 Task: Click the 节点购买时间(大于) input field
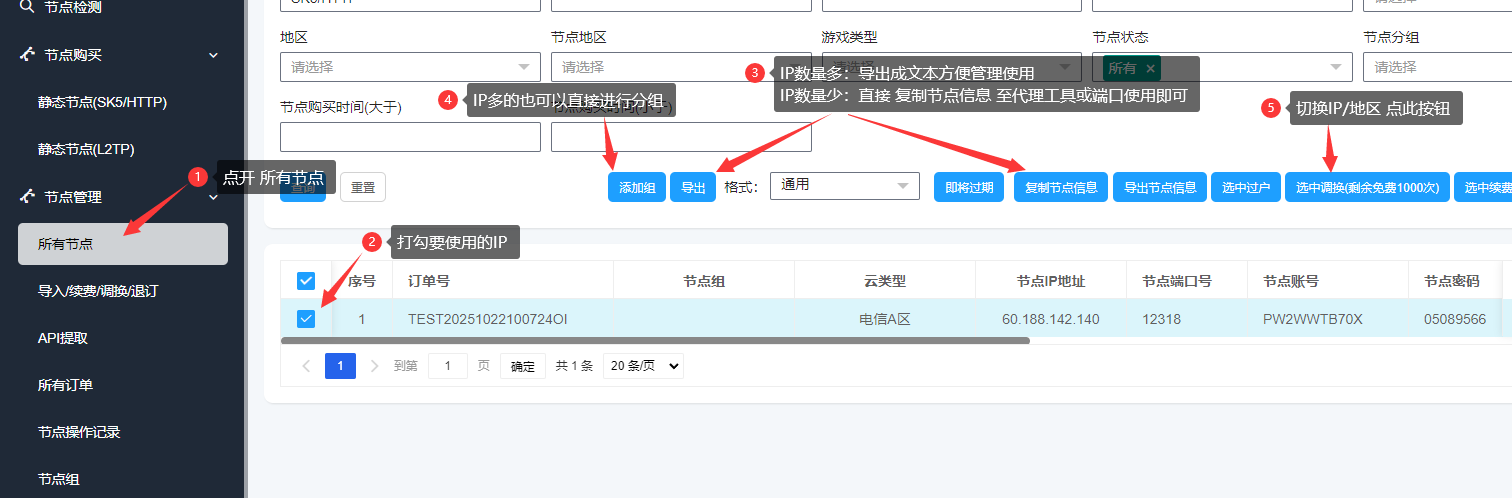coord(410,137)
